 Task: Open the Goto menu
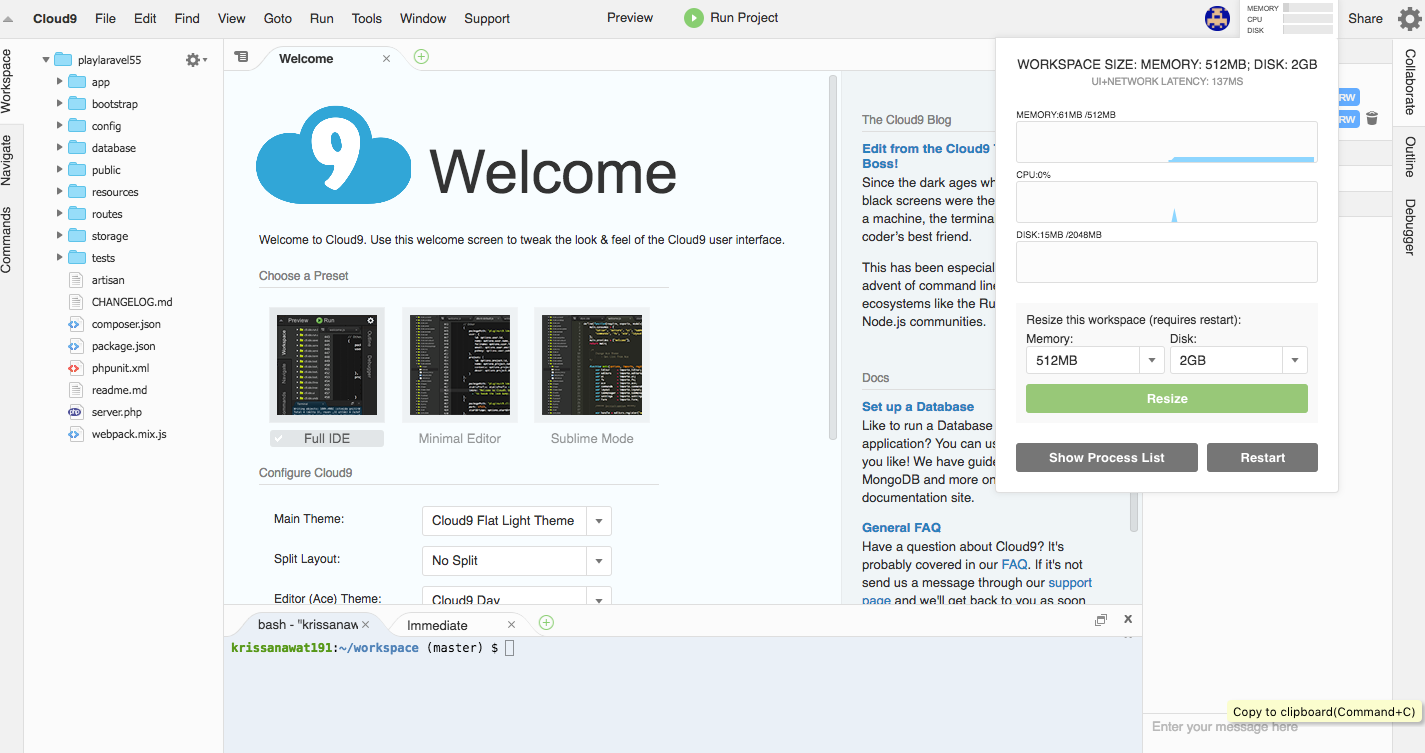[x=278, y=18]
